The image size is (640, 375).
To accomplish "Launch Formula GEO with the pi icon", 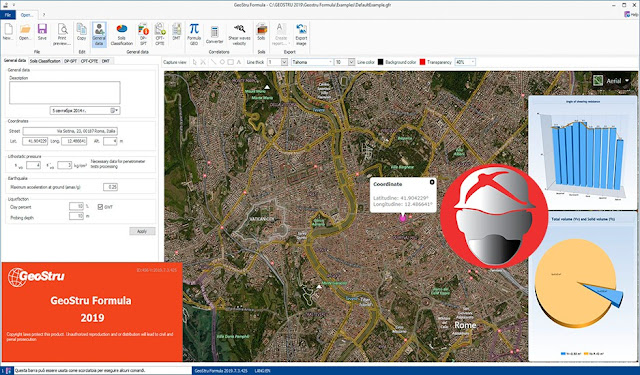I will pyautogui.click(x=194, y=34).
